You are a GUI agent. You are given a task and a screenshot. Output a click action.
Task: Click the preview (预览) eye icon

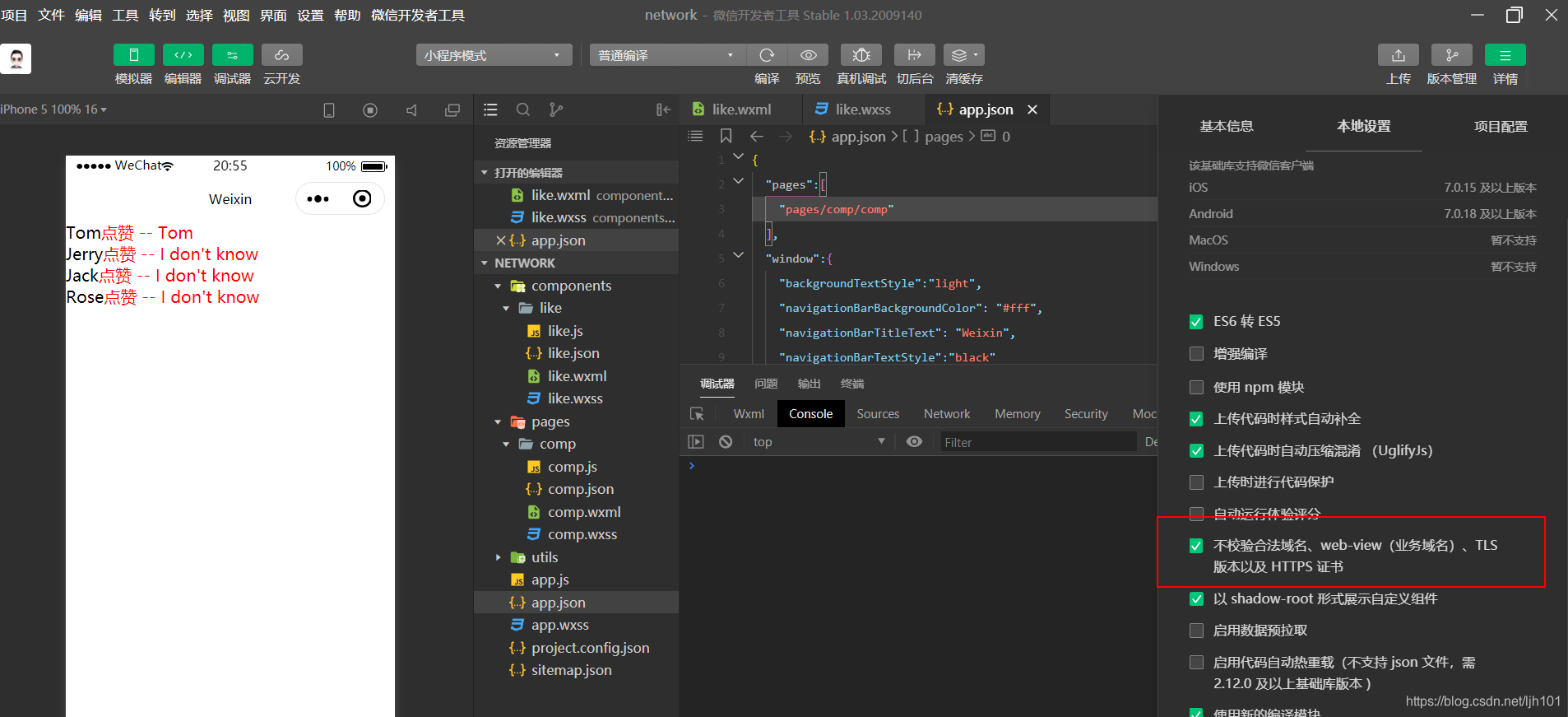(808, 55)
